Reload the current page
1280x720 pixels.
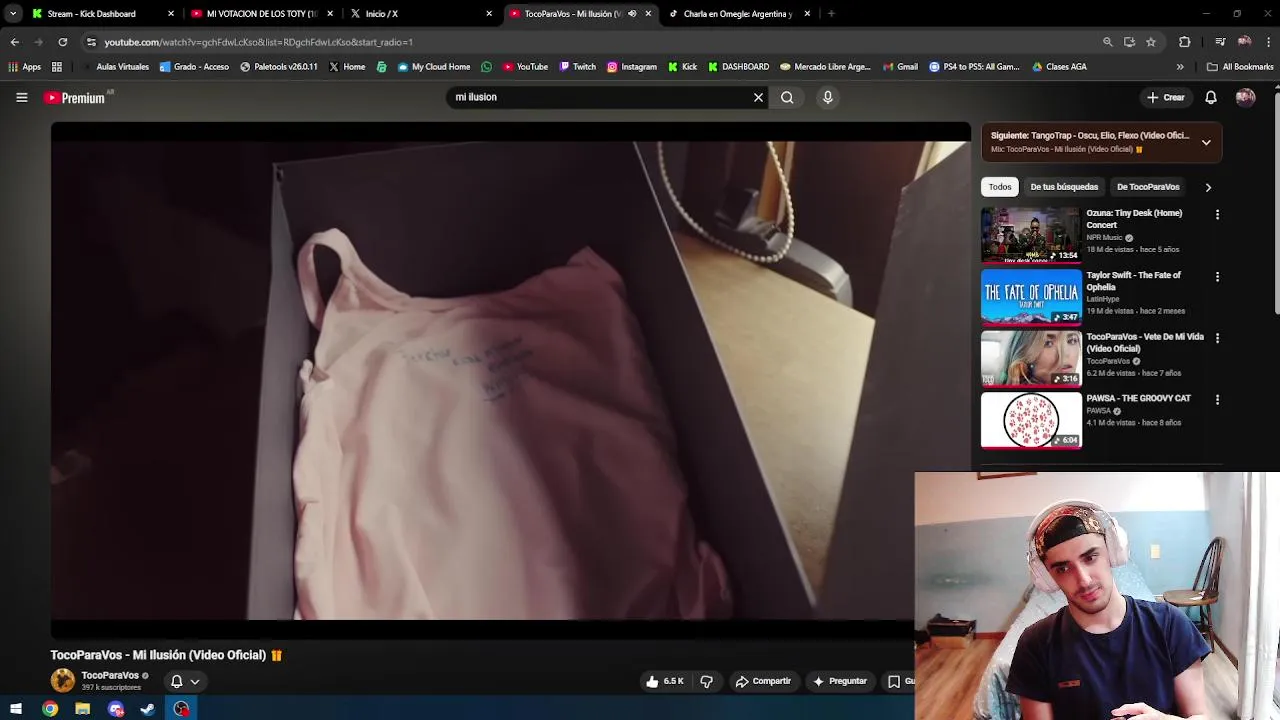pos(62,42)
